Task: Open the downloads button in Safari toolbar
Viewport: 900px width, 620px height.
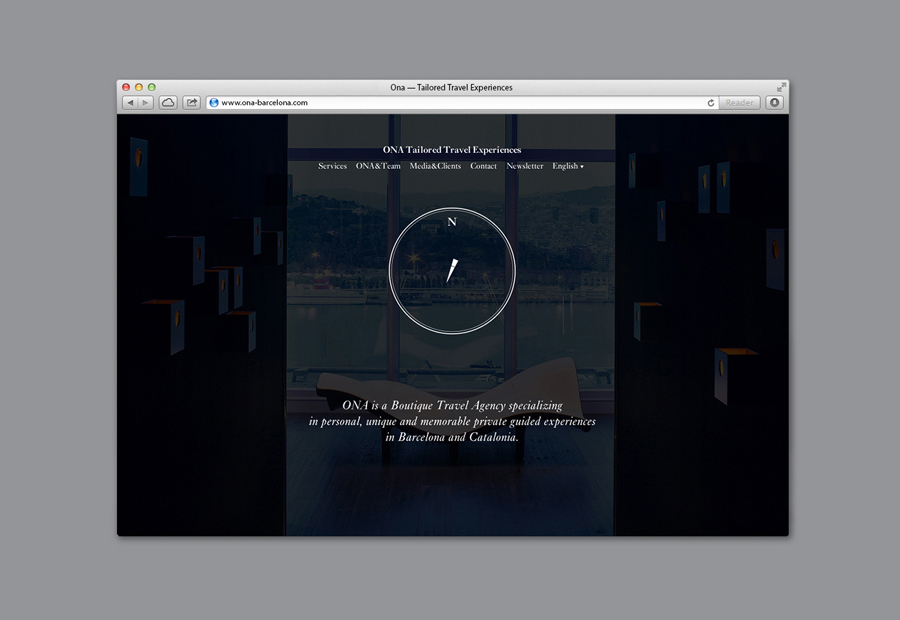Action: point(774,103)
